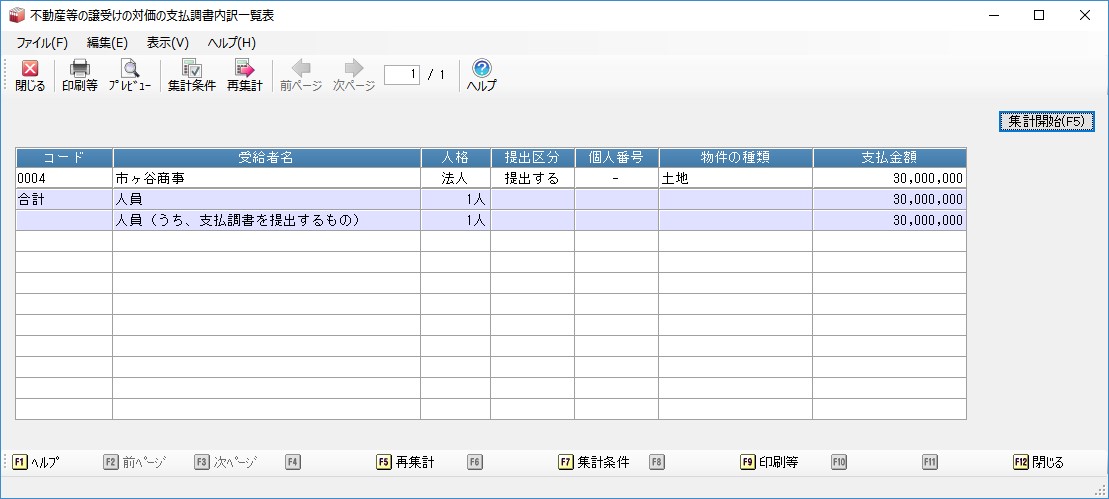1109x499 pixels.
Task: Click the page number input field
Action: click(x=401, y=75)
